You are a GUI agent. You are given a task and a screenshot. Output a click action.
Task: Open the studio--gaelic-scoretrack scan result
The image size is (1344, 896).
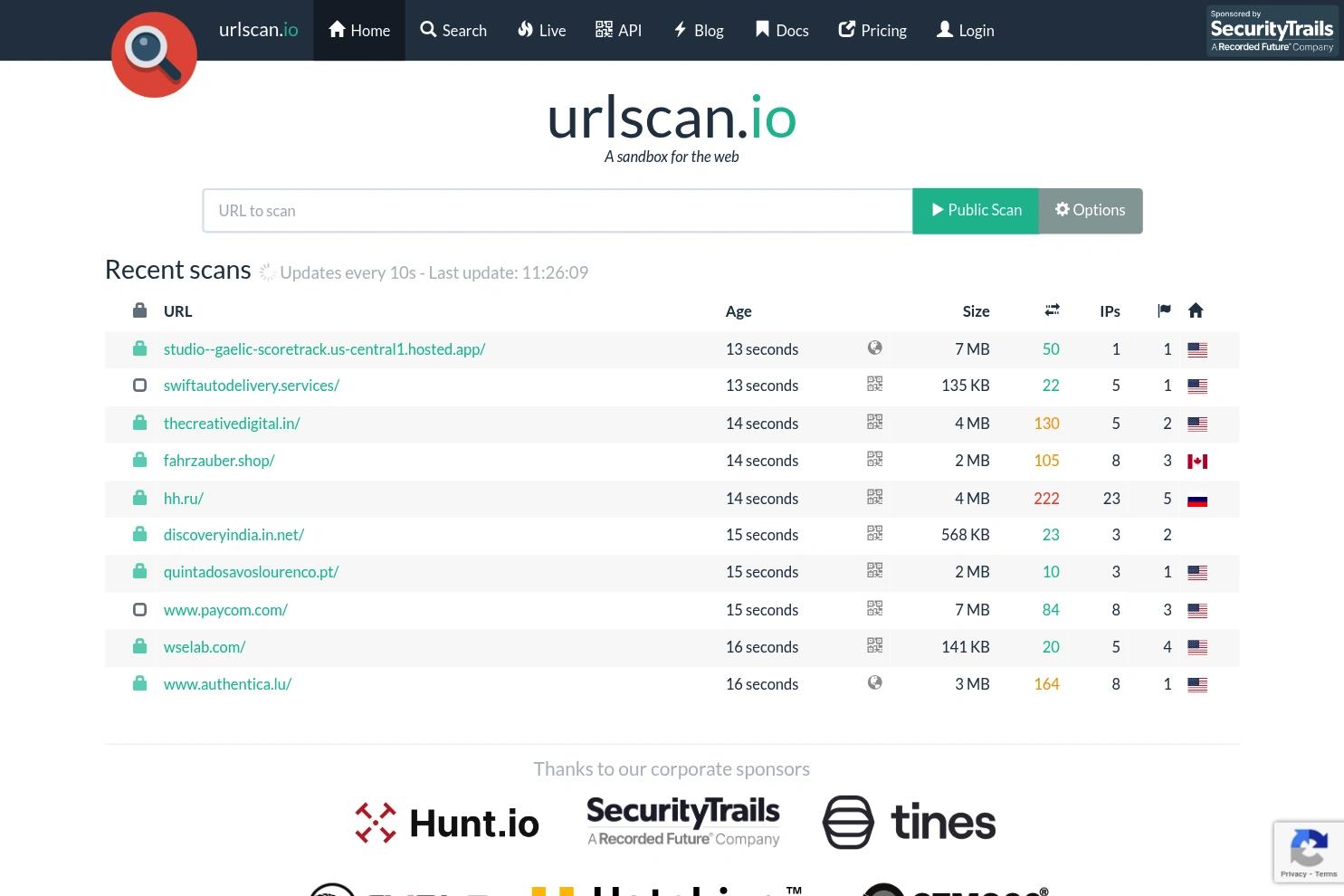[x=324, y=349]
